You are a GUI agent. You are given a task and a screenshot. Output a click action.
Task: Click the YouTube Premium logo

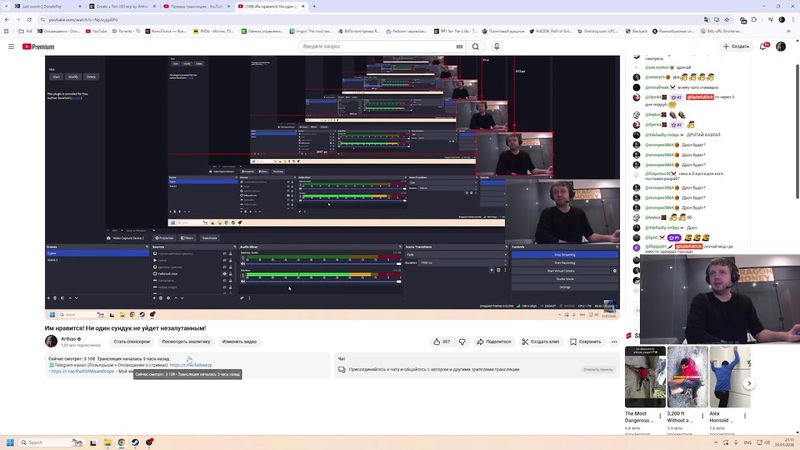point(39,46)
